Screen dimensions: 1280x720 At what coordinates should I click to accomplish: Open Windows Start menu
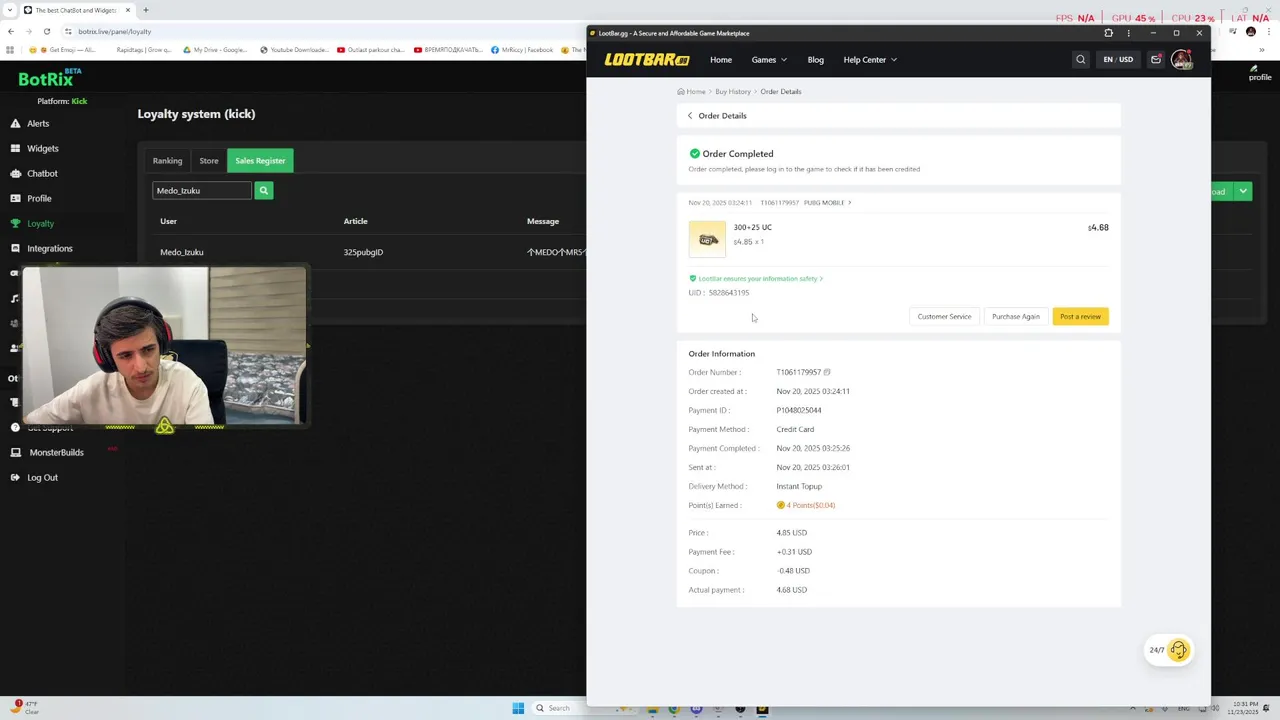[x=518, y=708]
